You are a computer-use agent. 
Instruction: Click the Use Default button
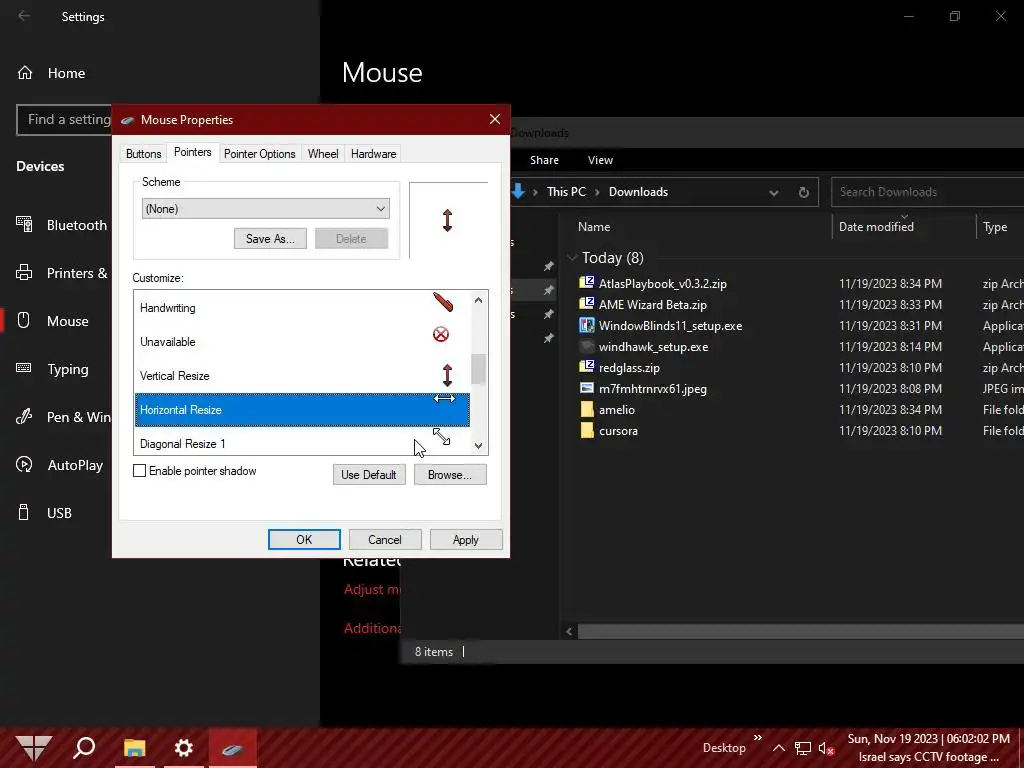pos(369,475)
